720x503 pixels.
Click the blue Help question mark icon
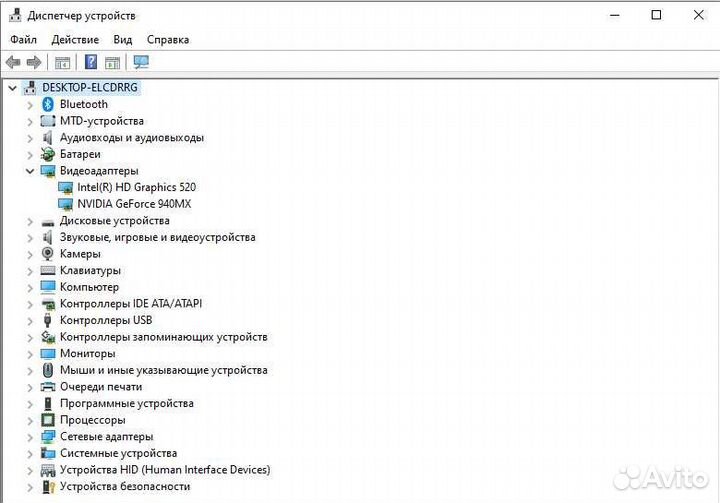(x=91, y=62)
